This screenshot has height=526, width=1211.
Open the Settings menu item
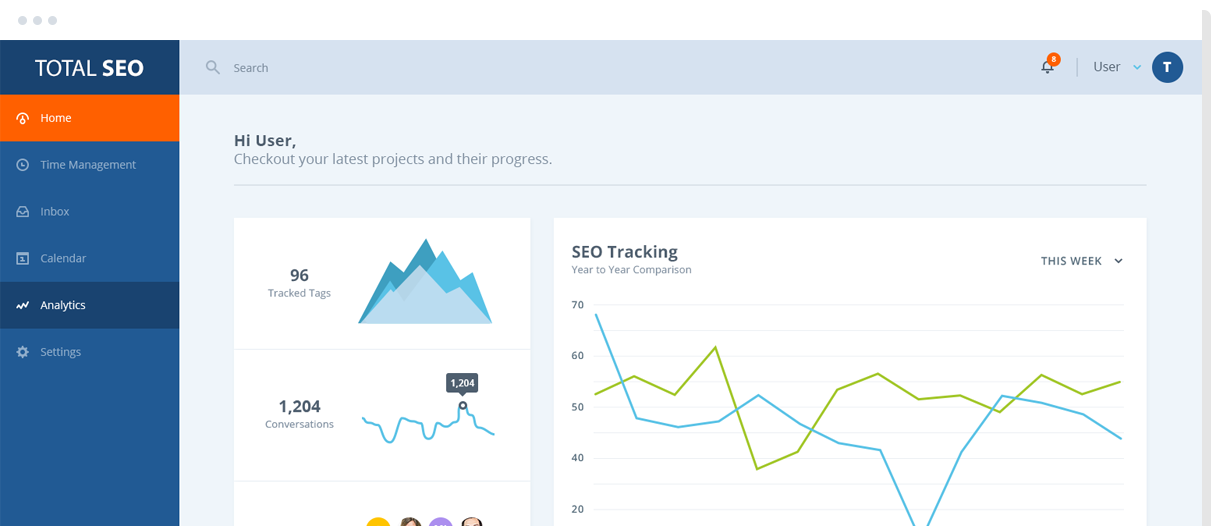[60, 352]
